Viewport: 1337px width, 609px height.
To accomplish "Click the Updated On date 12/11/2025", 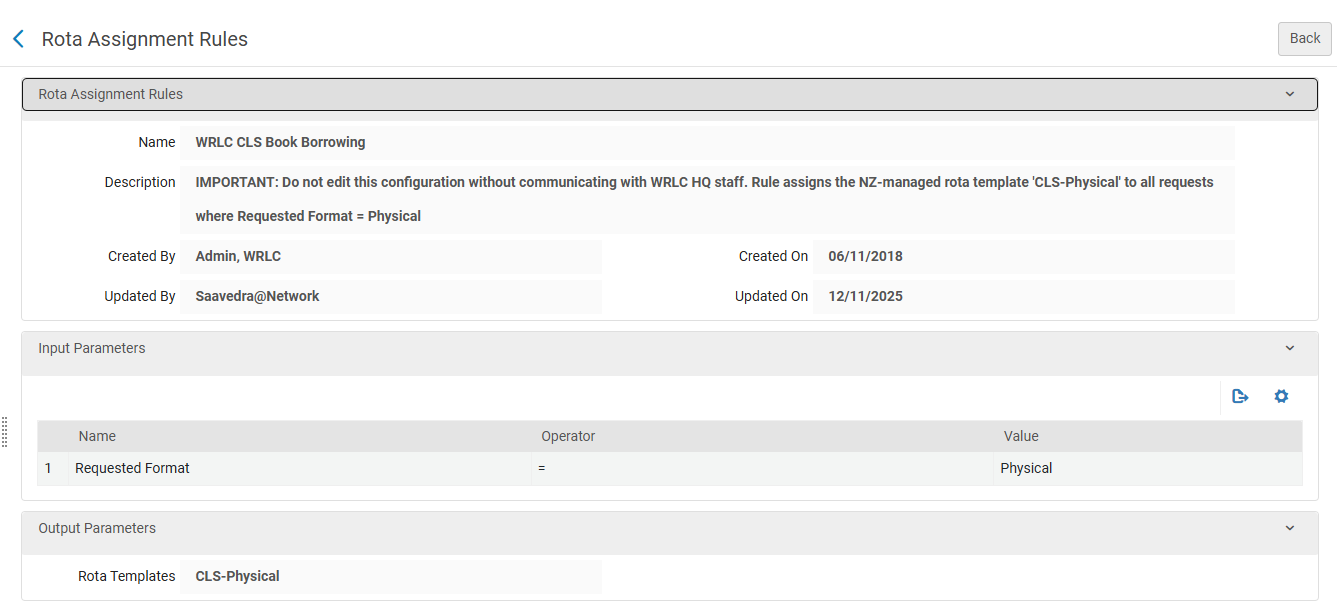I will pos(864,296).
